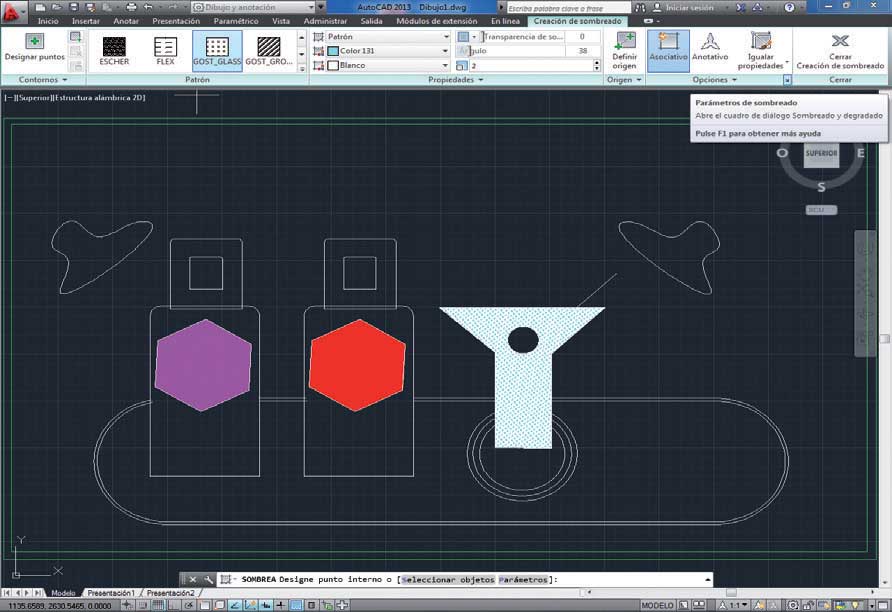The width and height of the screenshot is (892, 612).
Task: Close hatch creation with Cerrar button
Action: (x=840, y=42)
